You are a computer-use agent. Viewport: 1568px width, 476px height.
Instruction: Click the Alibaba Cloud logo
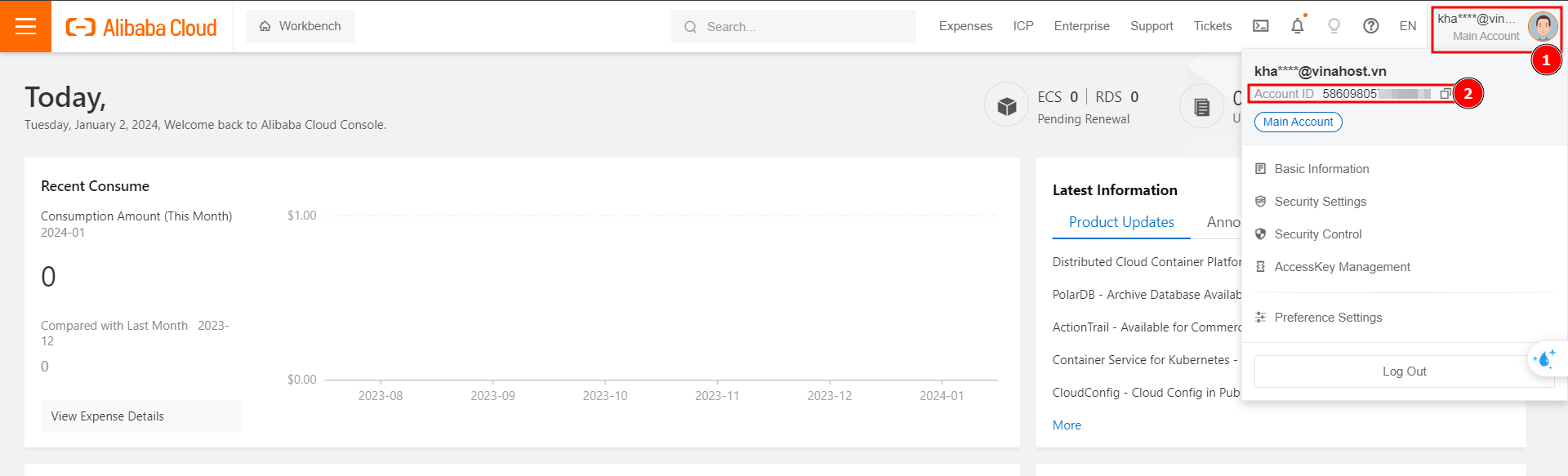pos(141,27)
